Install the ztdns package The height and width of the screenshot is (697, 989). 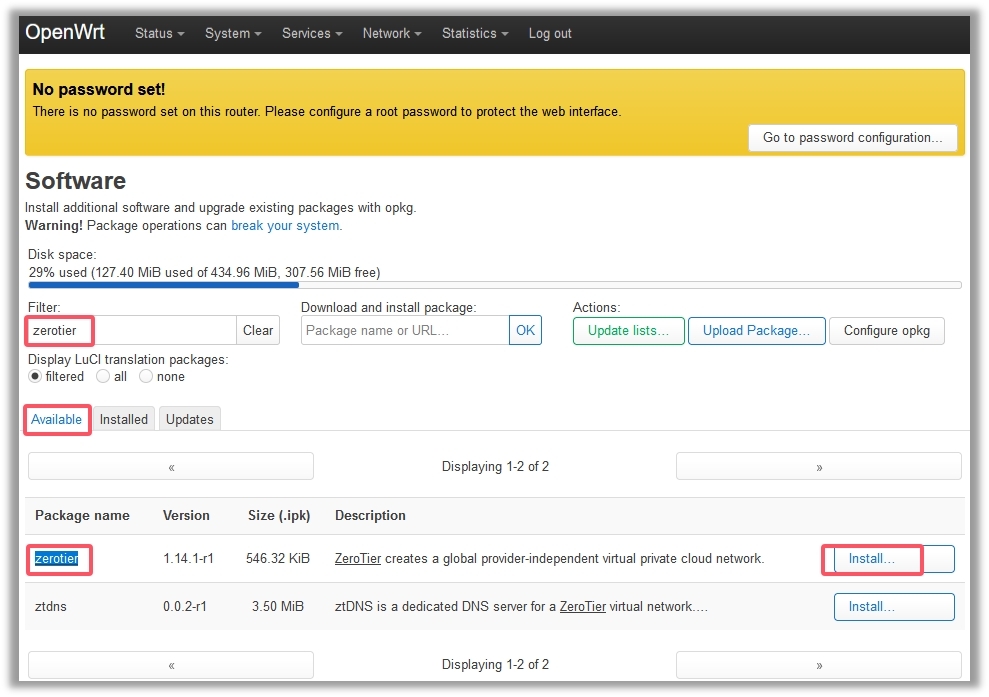pos(893,607)
